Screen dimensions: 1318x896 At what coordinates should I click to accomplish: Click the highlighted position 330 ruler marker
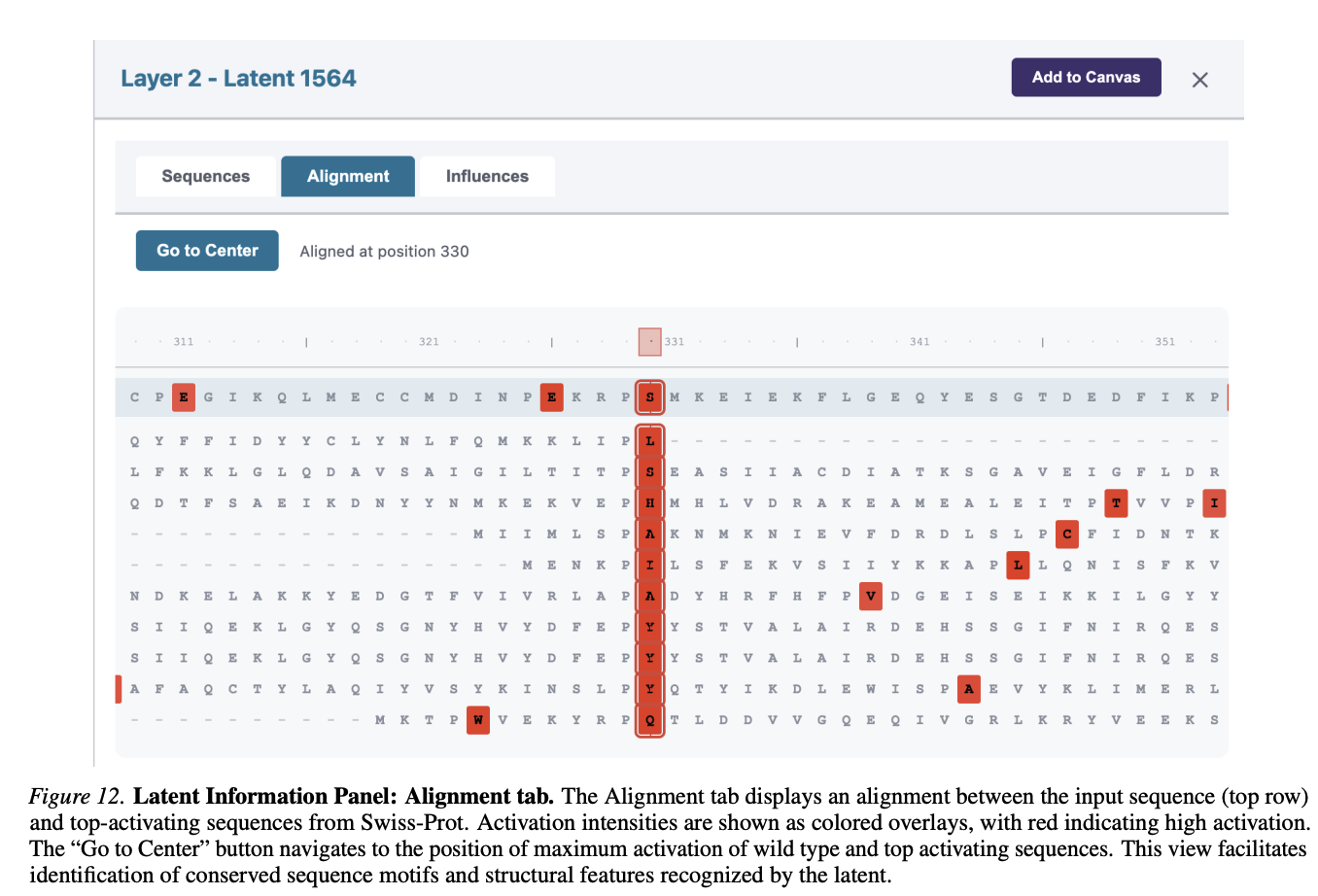[649, 342]
